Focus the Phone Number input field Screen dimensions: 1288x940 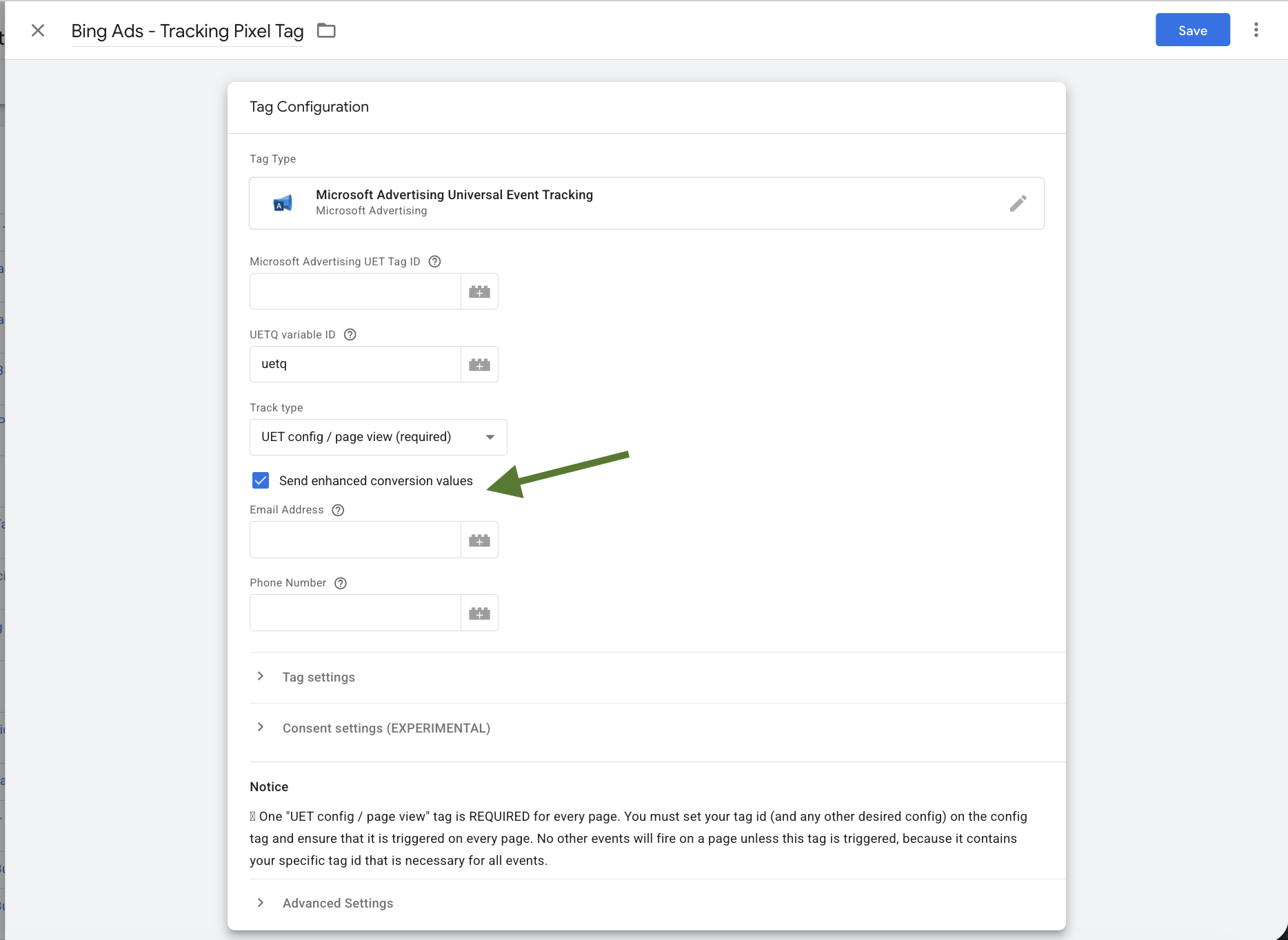click(x=355, y=613)
